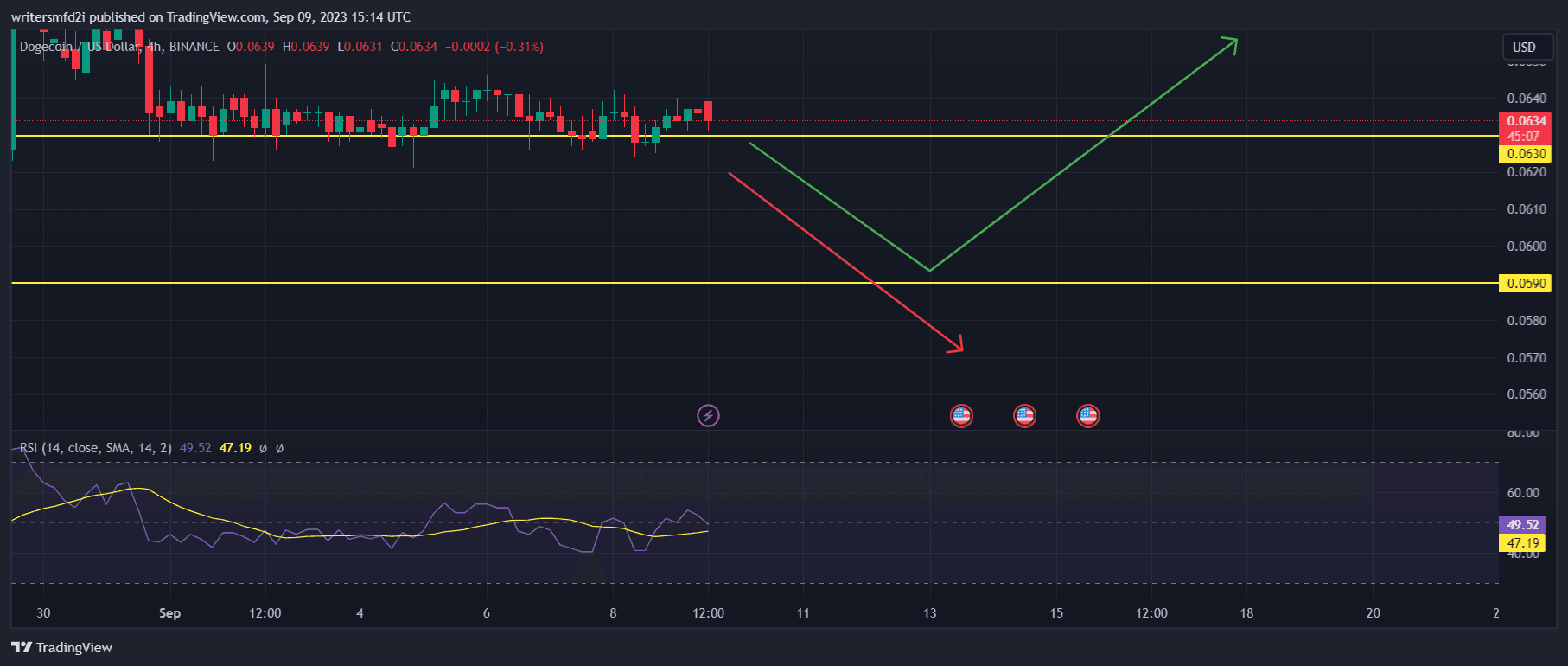Click the TradingView logo at bottom left
Screen dimensions: 1568x666
click(61, 647)
